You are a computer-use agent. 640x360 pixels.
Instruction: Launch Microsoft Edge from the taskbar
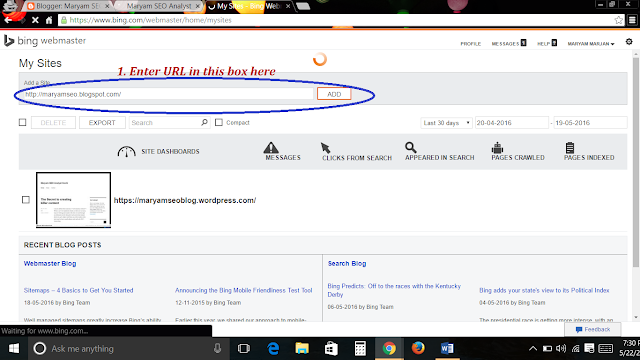pyautogui.click(x=273, y=349)
